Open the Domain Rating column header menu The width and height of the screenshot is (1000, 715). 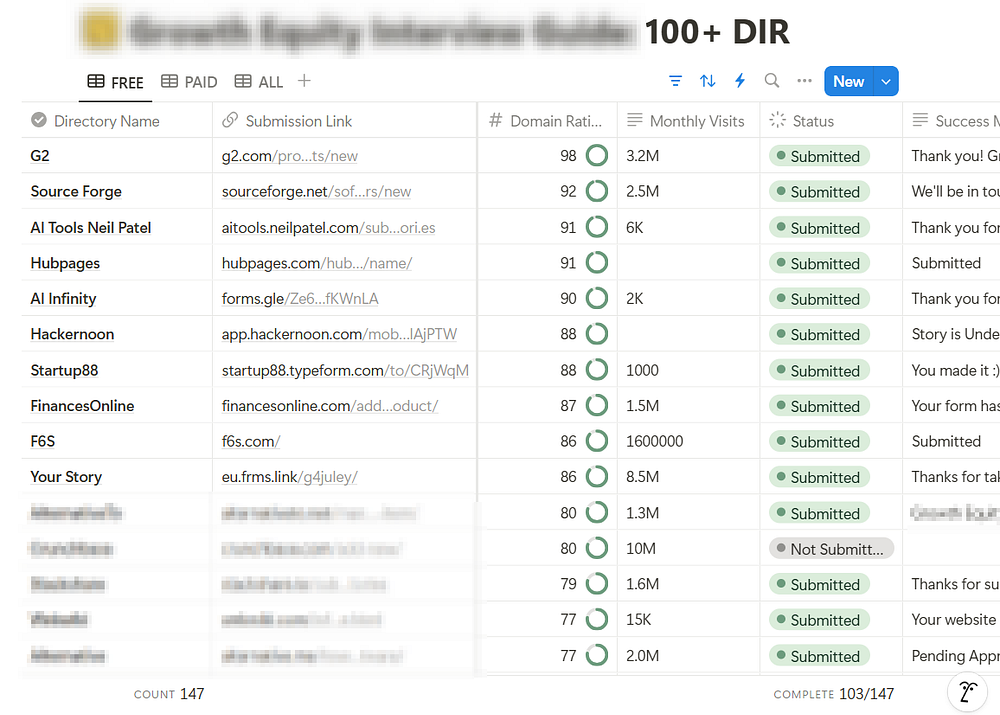pos(547,121)
